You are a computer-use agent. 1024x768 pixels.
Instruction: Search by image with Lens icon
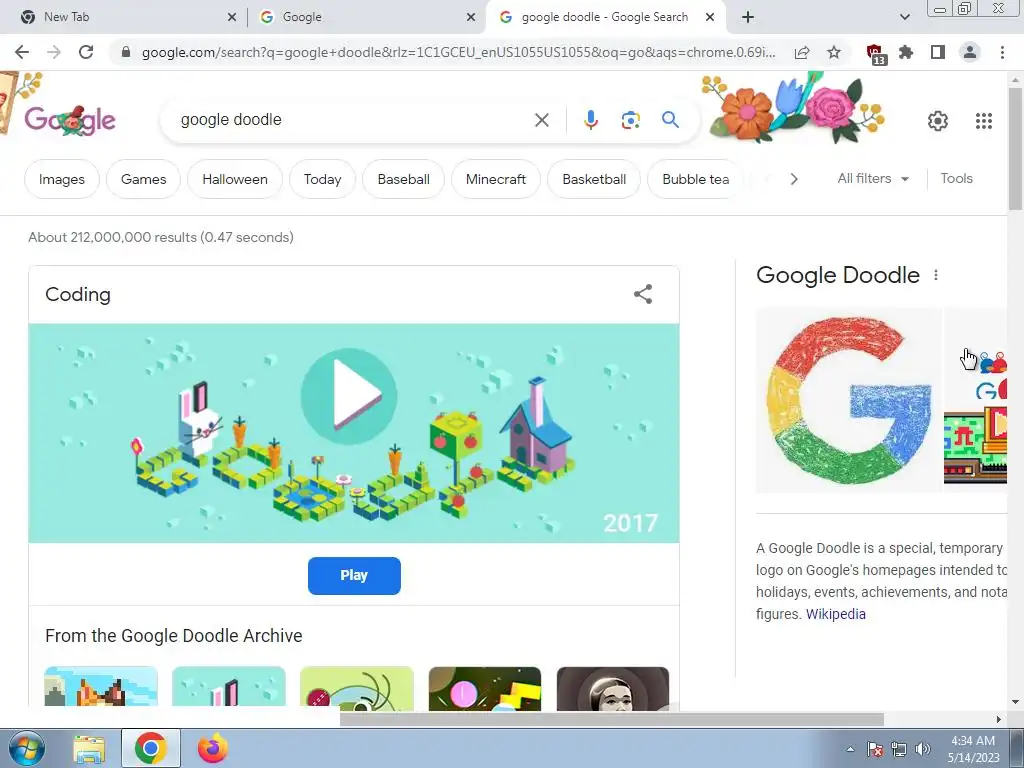point(630,120)
